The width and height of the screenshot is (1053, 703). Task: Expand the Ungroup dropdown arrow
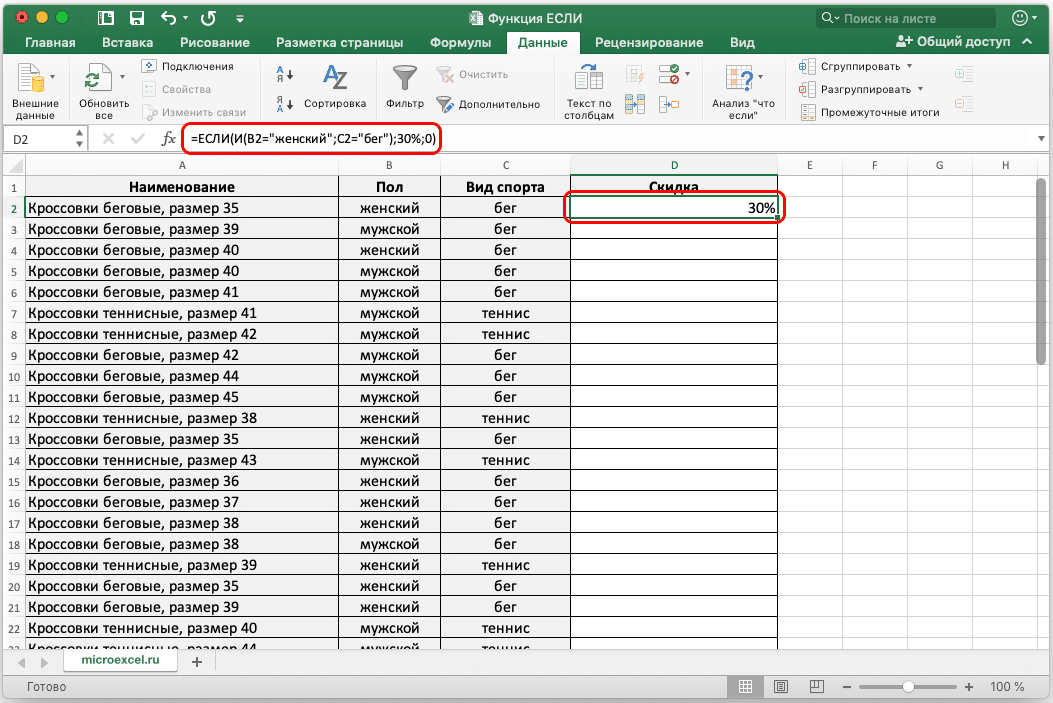click(x=920, y=89)
